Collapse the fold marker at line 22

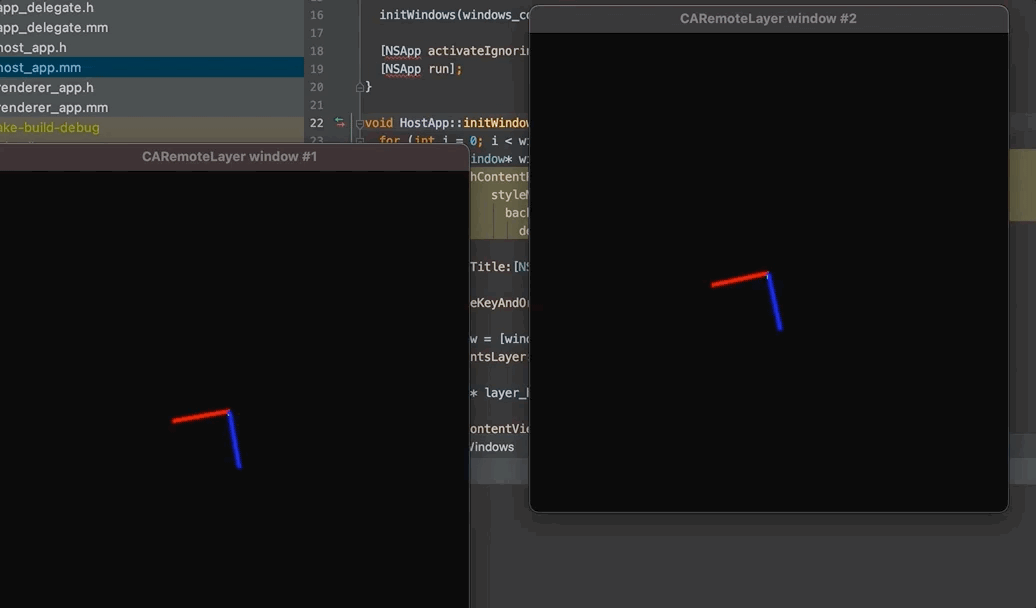click(x=359, y=123)
